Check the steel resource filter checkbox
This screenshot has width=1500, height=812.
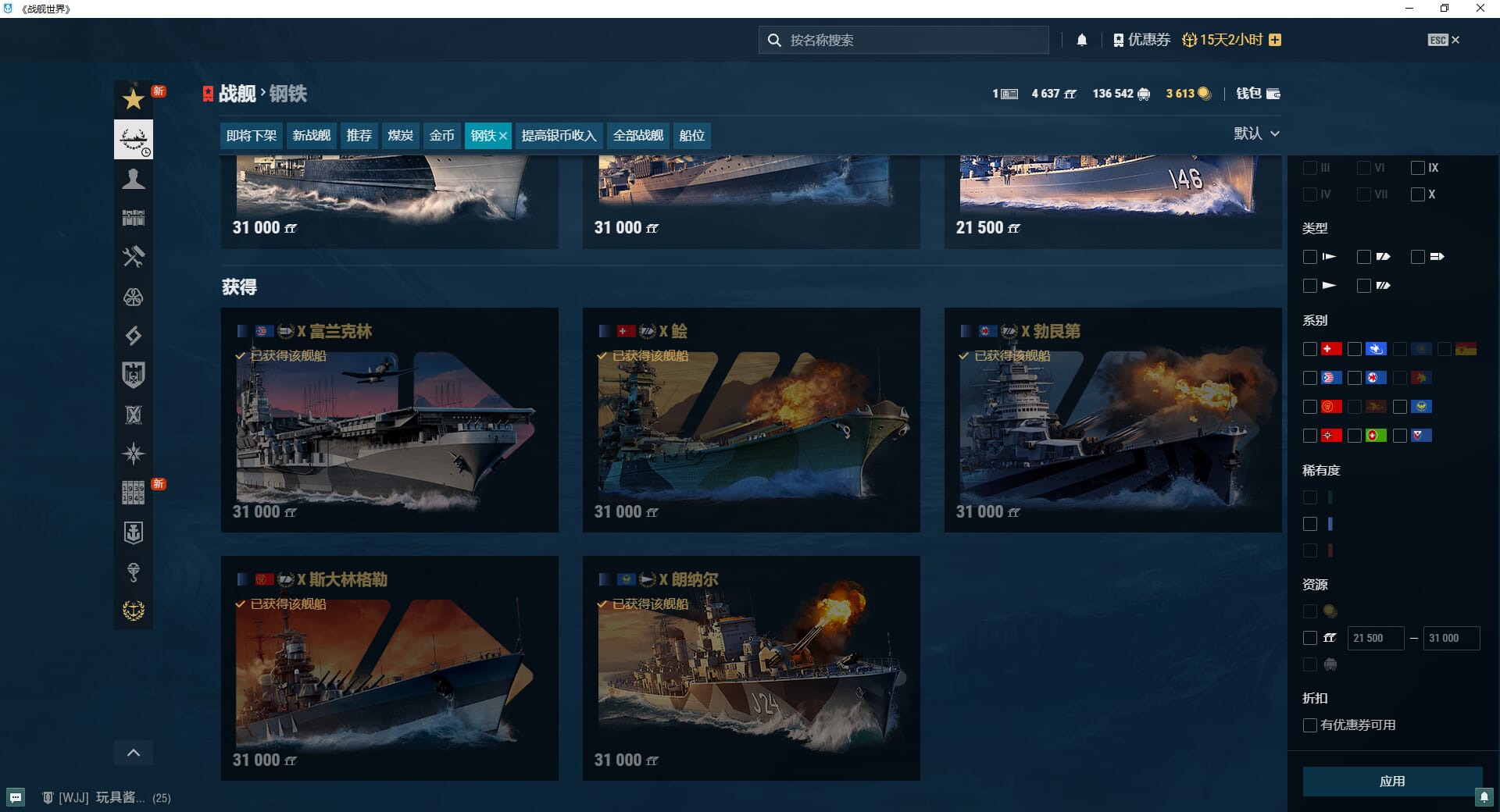(x=1310, y=638)
